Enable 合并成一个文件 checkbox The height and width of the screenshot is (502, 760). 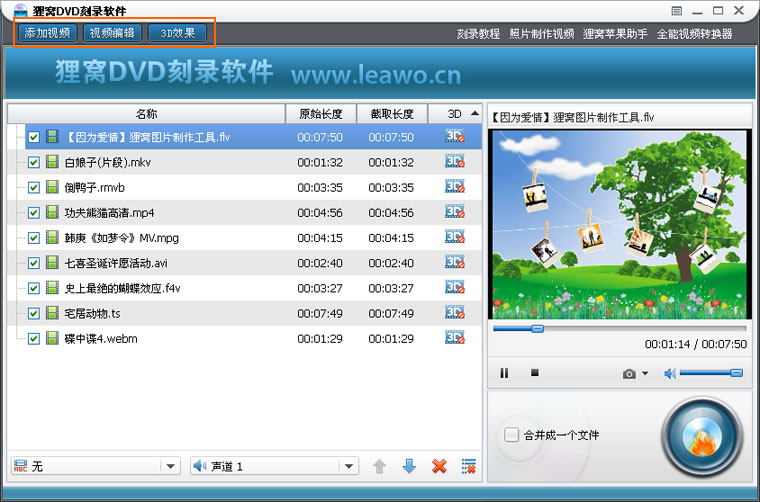[x=511, y=435]
